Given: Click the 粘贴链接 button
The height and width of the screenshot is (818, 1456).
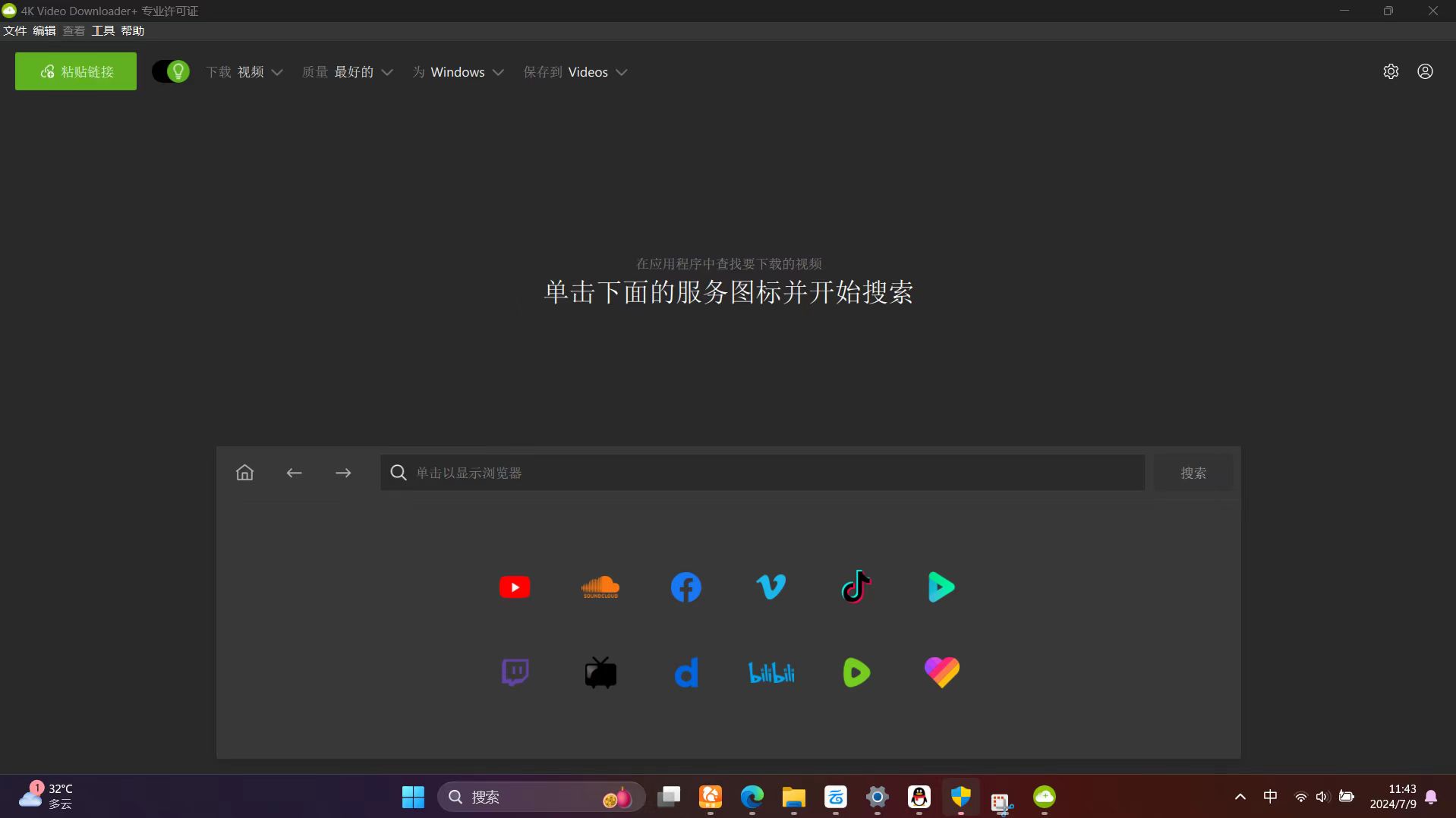Looking at the screenshot, I should [75, 71].
